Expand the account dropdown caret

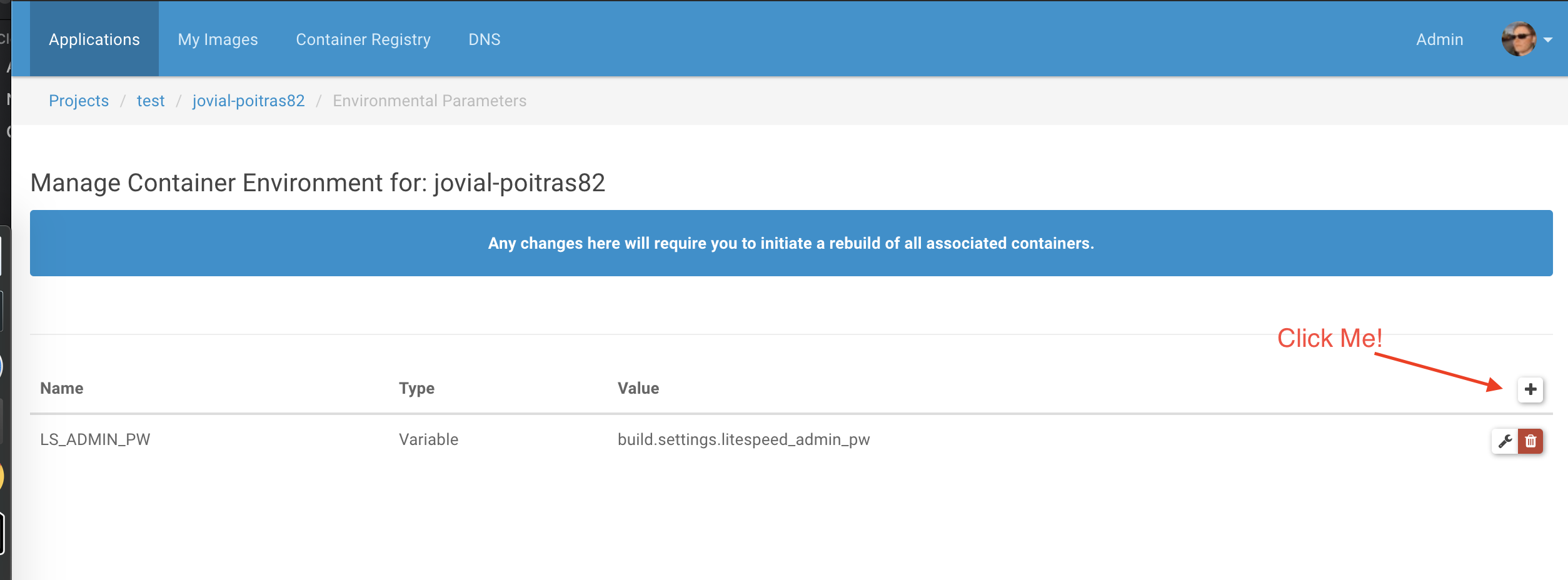(x=1548, y=39)
